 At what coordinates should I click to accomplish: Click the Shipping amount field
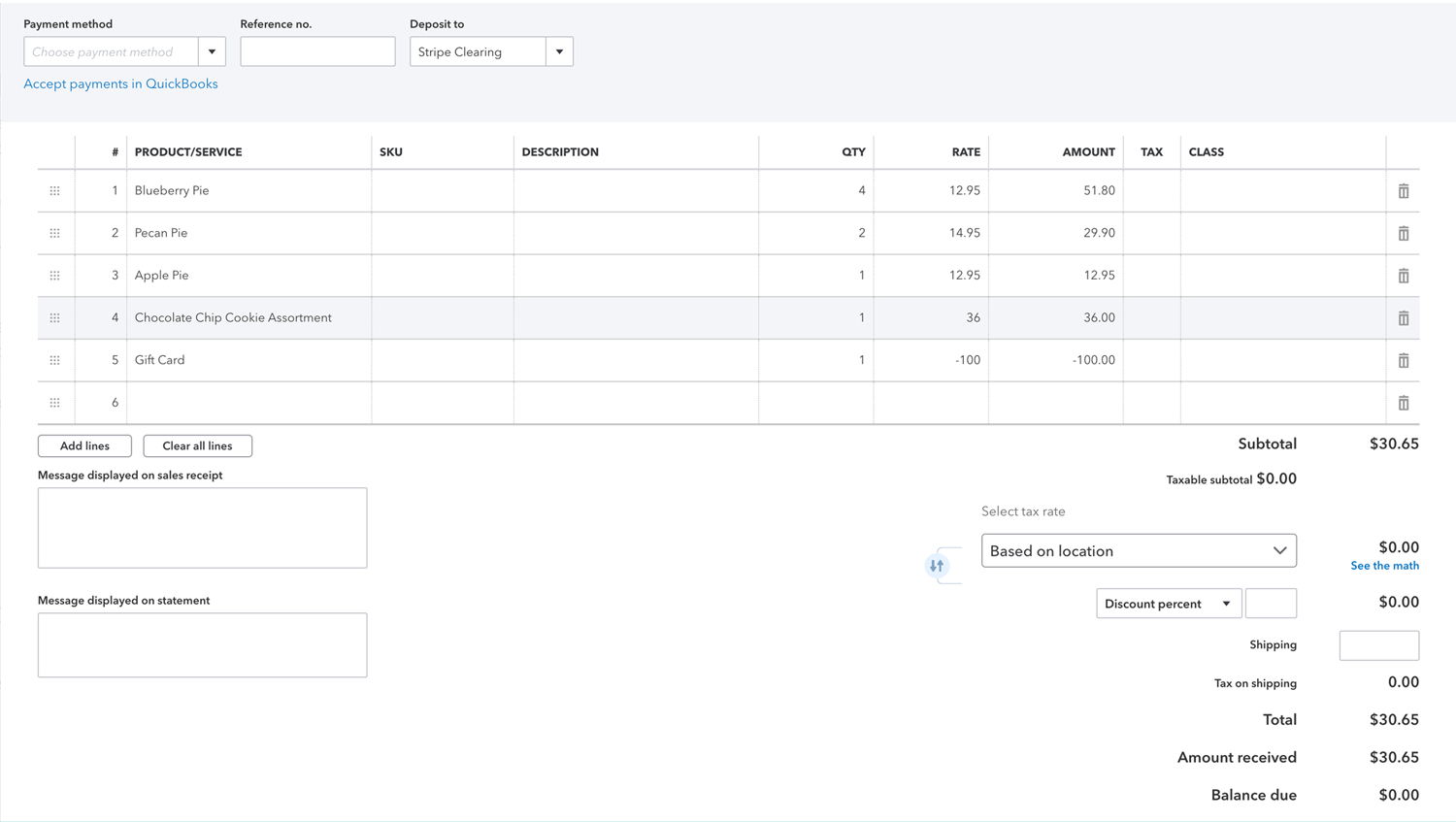pos(1378,645)
